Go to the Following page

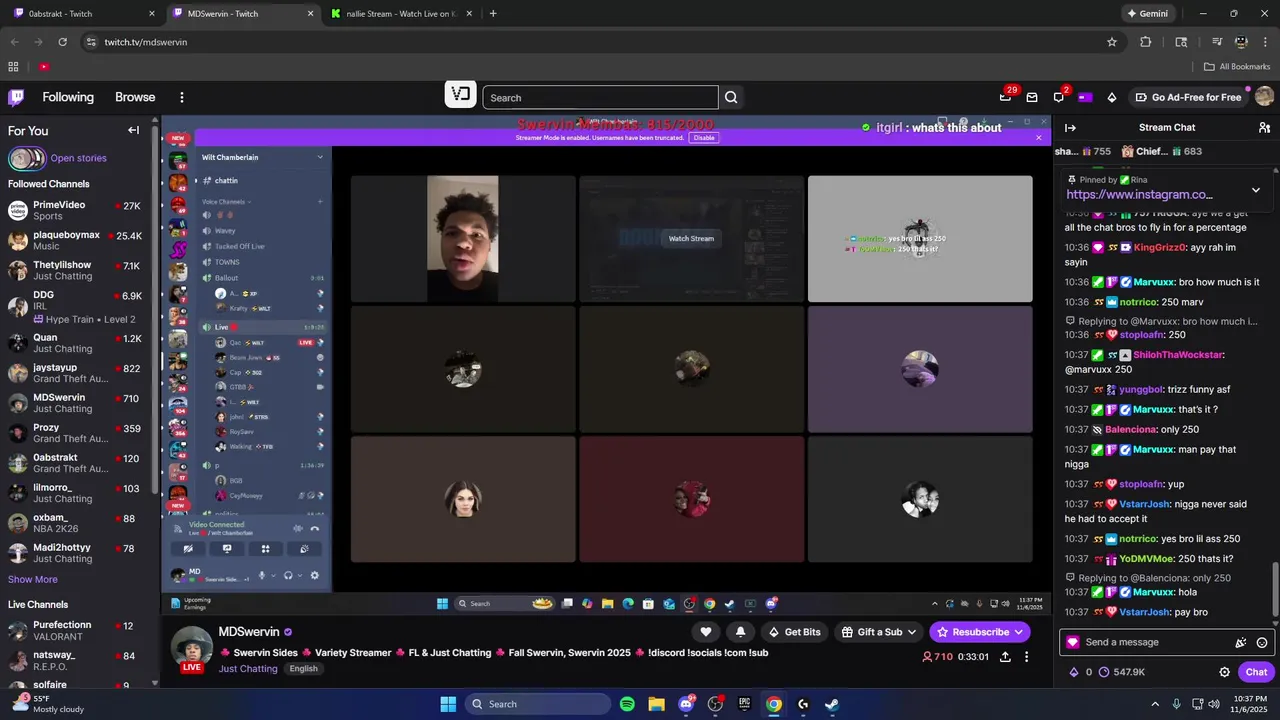[68, 97]
